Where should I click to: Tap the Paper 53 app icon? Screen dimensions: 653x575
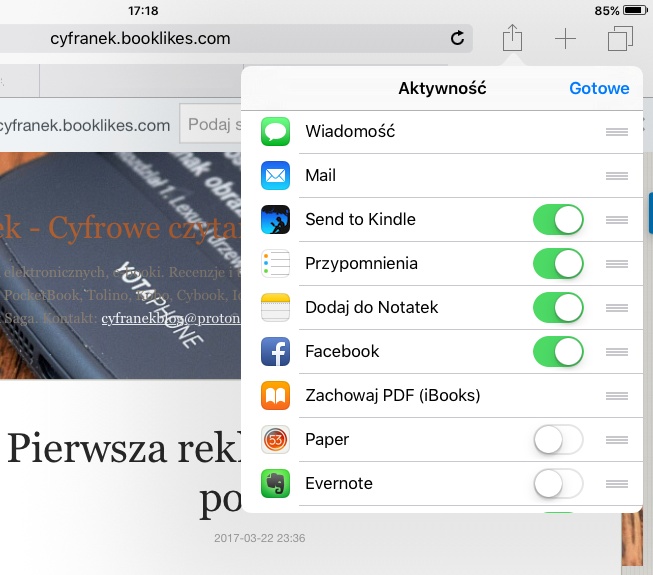tap(275, 439)
